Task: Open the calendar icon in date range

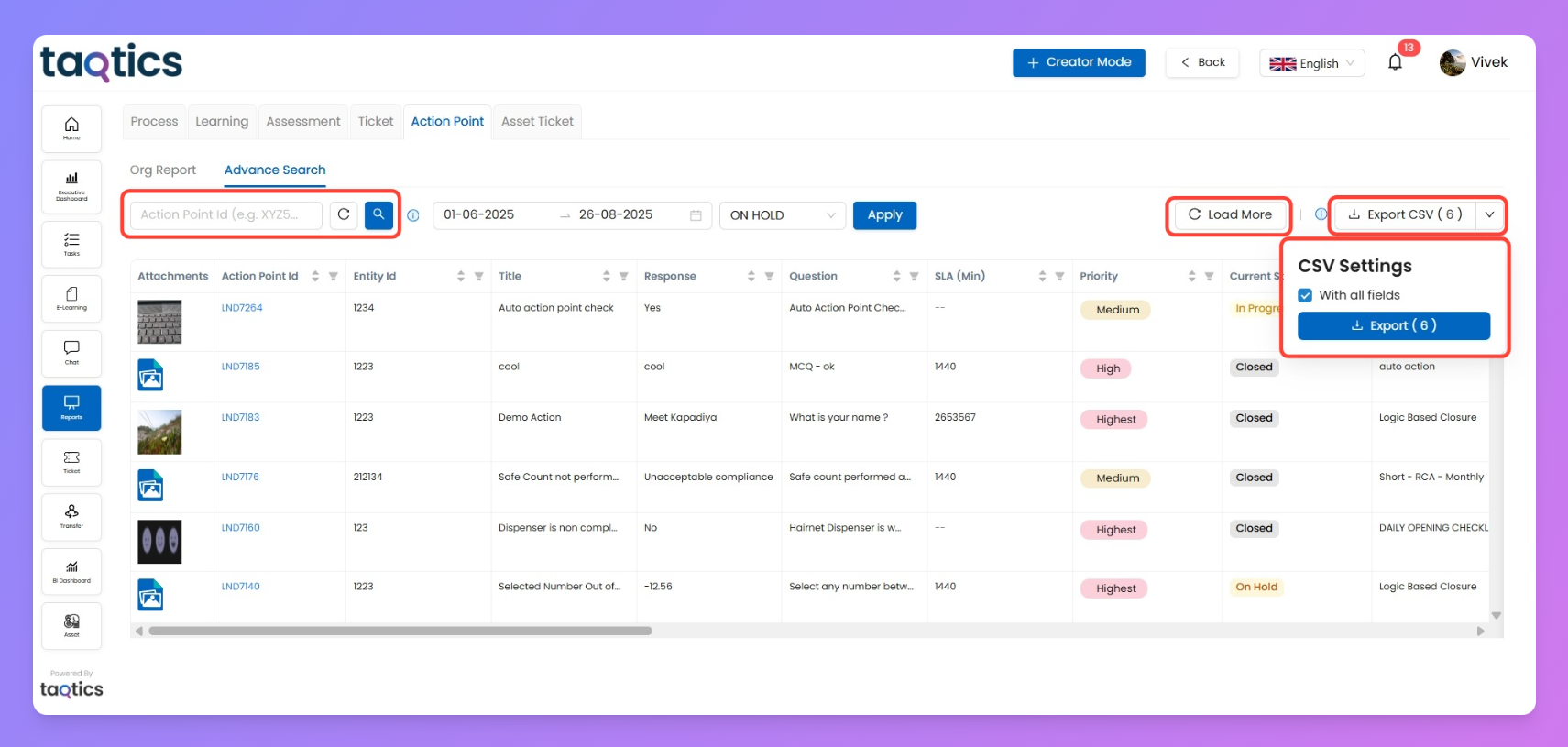Action: [x=696, y=215]
